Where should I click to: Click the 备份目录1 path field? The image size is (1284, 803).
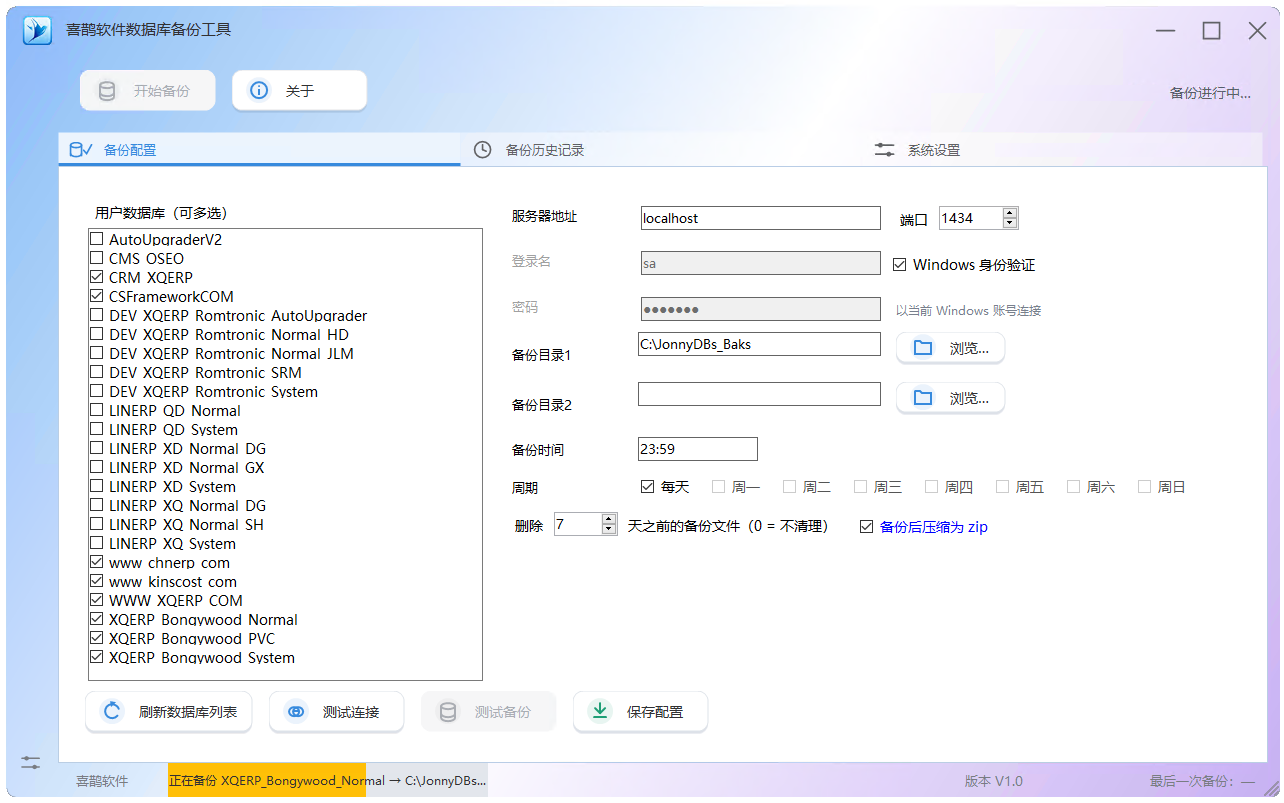(x=759, y=344)
